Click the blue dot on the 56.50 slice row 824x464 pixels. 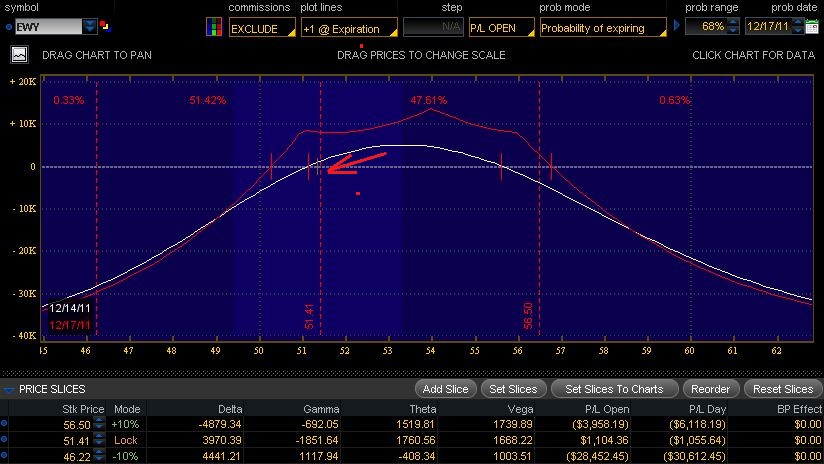point(4,423)
